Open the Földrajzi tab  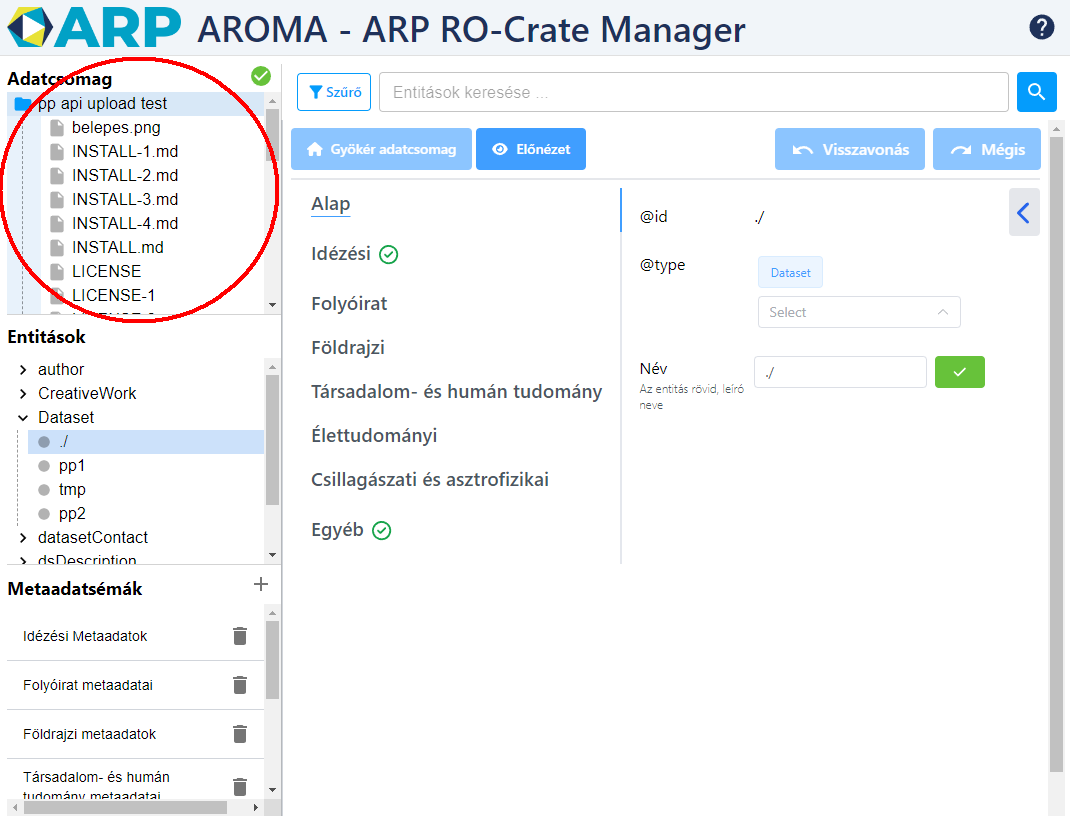(347, 348)
